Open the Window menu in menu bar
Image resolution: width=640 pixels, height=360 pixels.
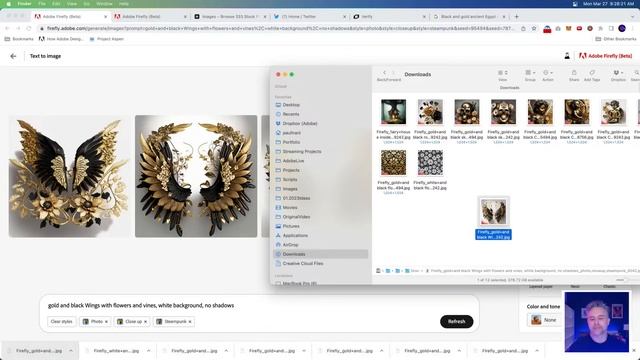click(x=104, y=4)
